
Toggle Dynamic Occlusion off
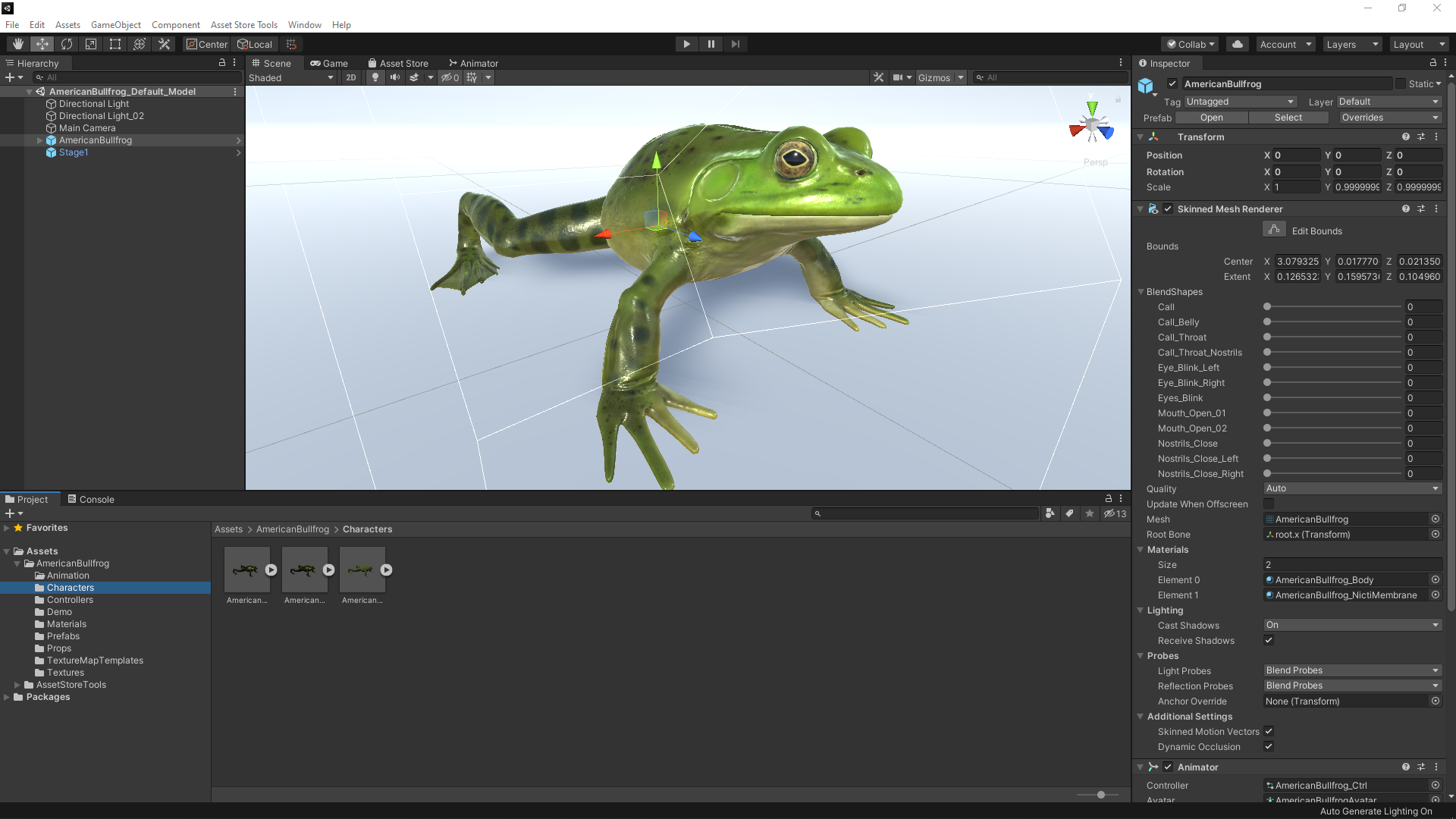(x=1268, y=746)
